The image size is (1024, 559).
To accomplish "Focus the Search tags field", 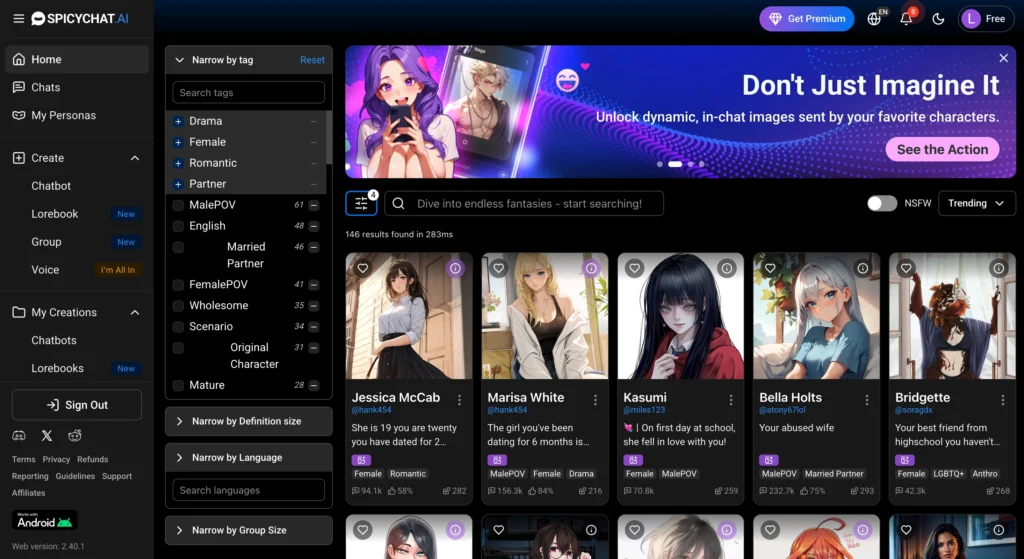I will coord(248,93).
